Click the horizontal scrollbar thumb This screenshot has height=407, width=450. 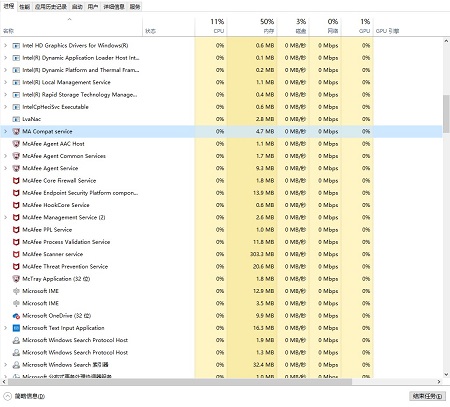click(180, 382)
